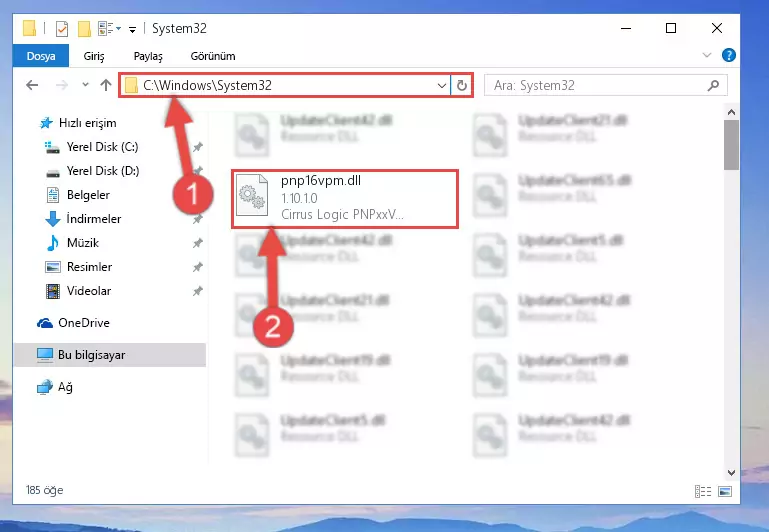
Task: Select Hızlı erişim in navigation pane
Action: click(x=87, y=123)
